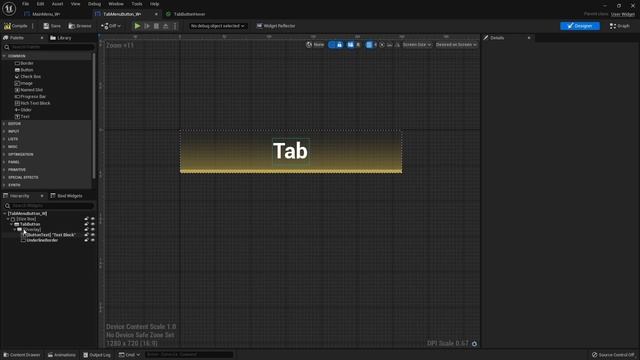Click the eject button in toolbar
Image resolution: width=640 pixels, height=360 pixels.
click(x=166, y=26)
